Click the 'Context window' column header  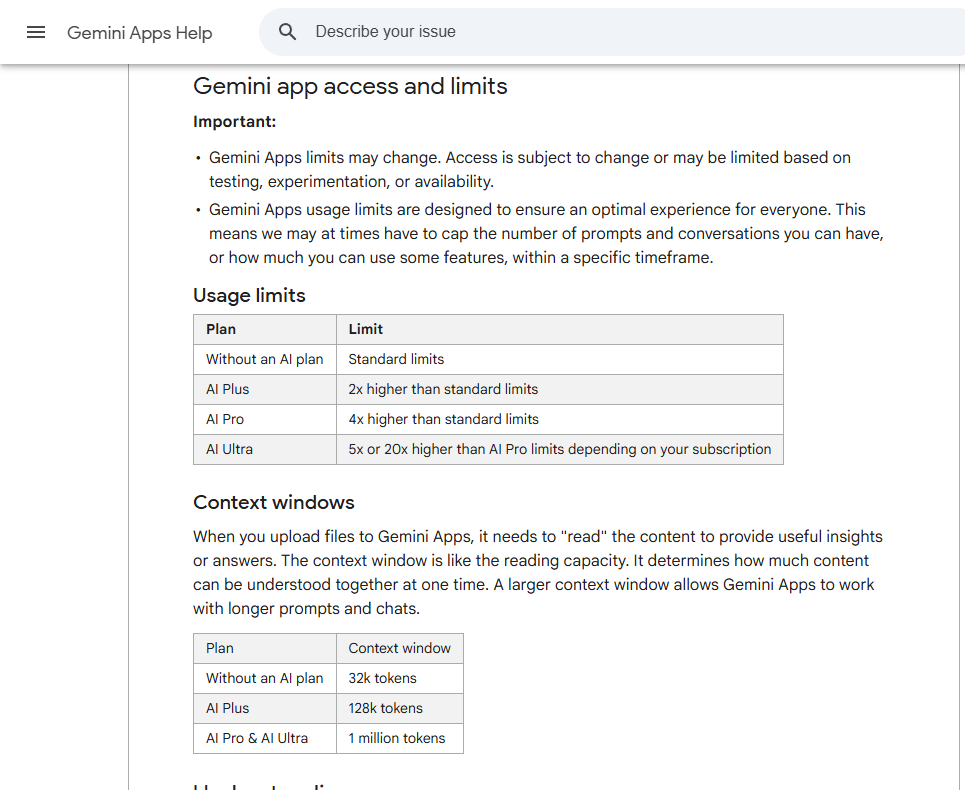(400, 648)
